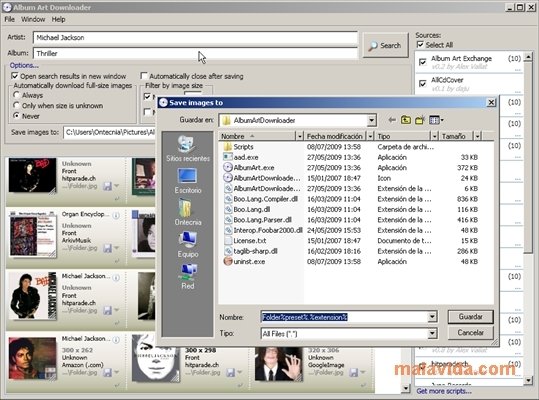The image size is (539, 400).
Task: Click Sitios recientes icon in dialog sidebar
Action: tap(187, 144)
